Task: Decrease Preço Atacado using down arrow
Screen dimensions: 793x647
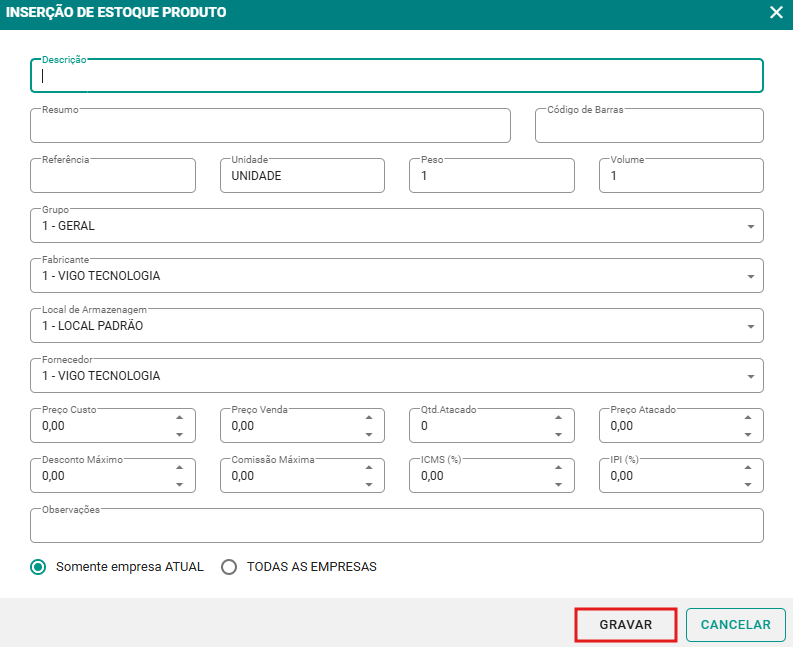Action: (x=747, y=434)
